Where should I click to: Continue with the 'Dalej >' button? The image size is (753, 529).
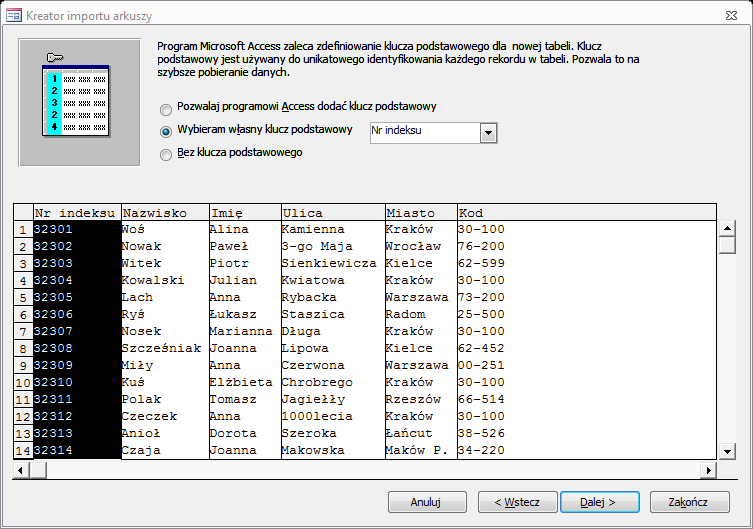tap(599, 502)
